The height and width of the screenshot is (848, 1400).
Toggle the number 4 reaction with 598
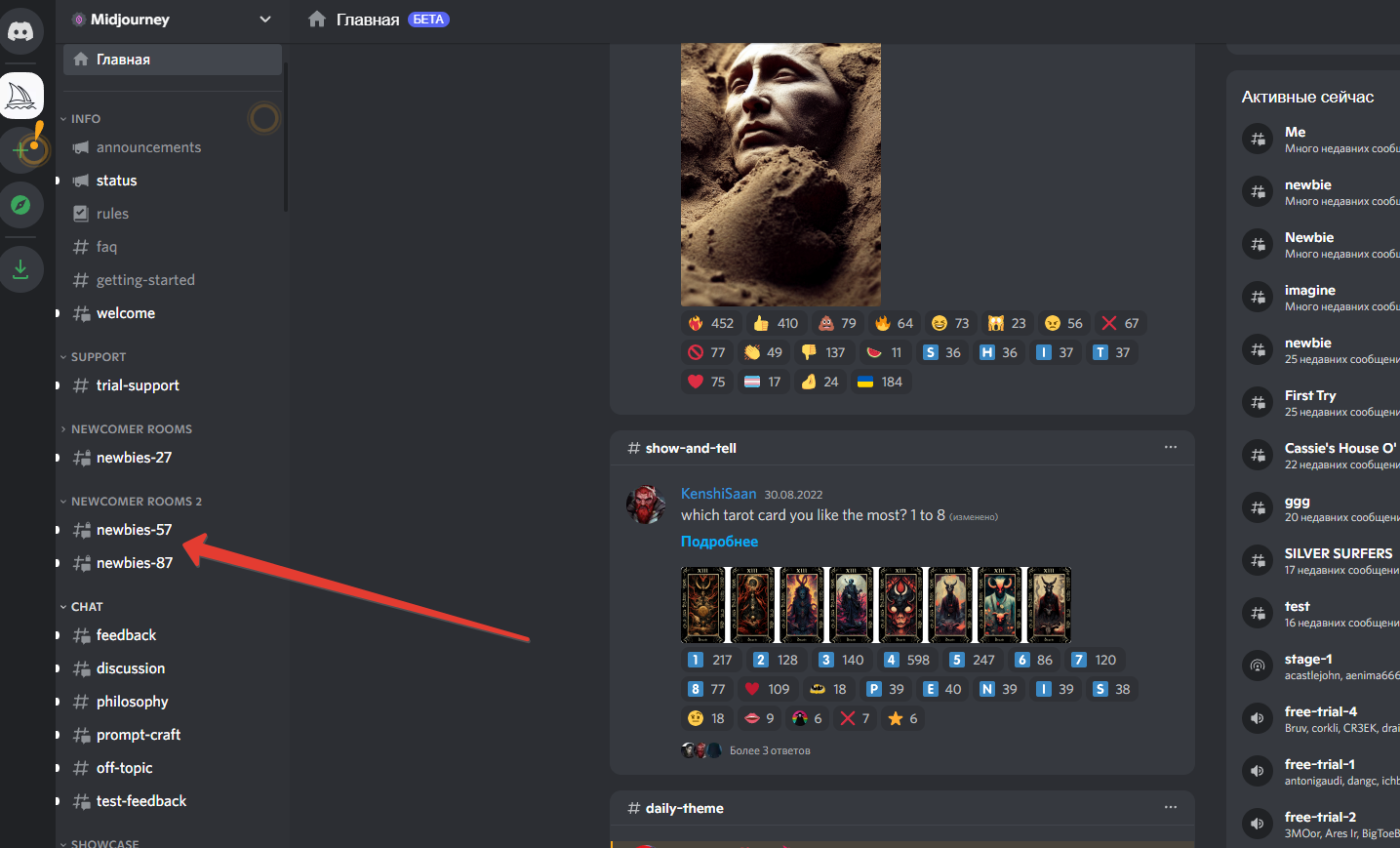906,660
